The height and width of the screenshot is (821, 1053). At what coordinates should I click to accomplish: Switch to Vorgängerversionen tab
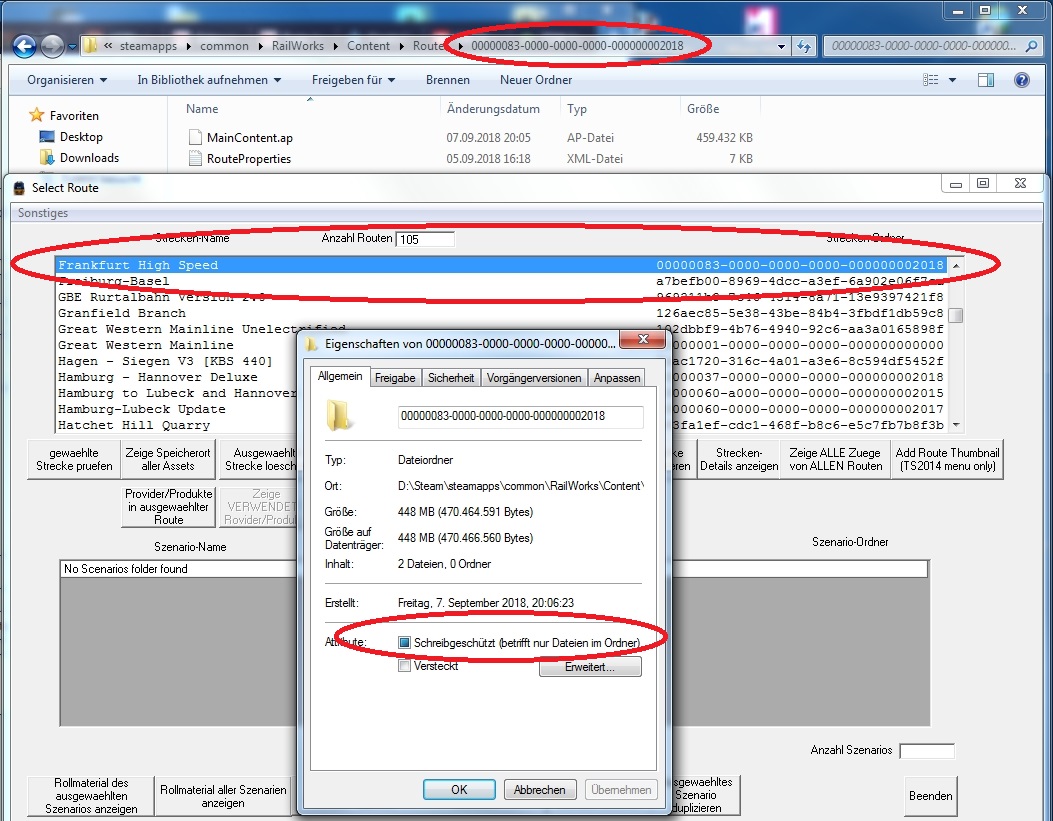pos(534,378)
